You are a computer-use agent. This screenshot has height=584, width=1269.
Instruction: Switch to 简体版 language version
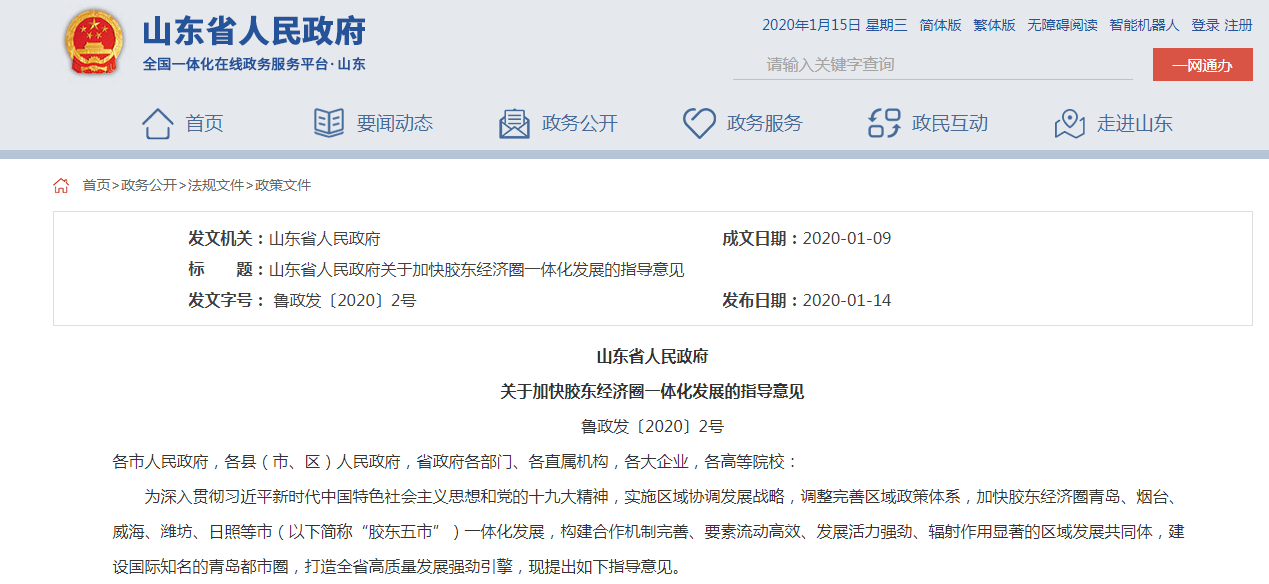pos(940,25)
